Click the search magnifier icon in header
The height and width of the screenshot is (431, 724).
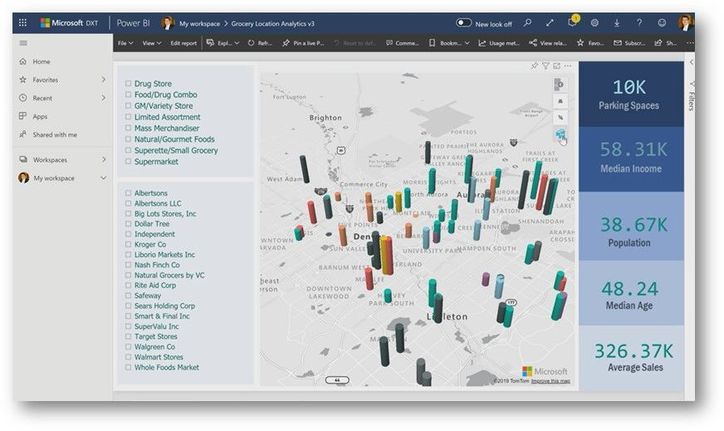pyautogui.click(x=527, y=23)
